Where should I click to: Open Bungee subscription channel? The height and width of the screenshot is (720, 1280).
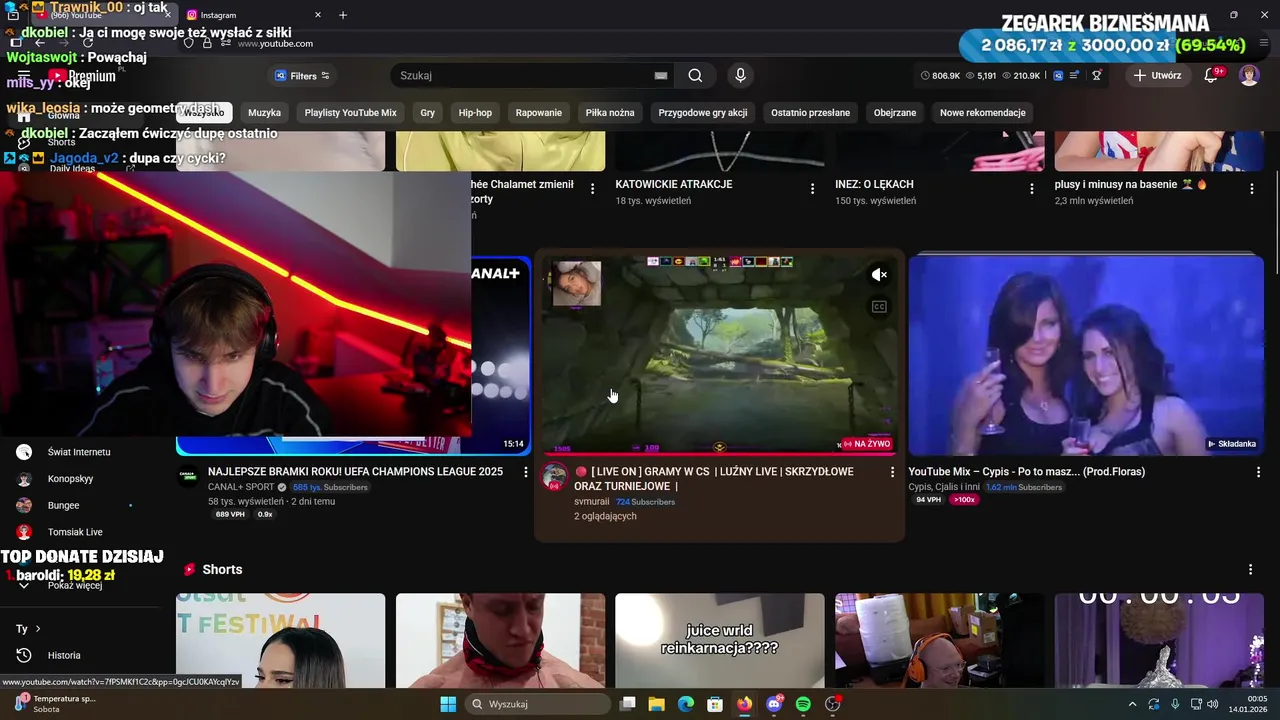(63, 506)
